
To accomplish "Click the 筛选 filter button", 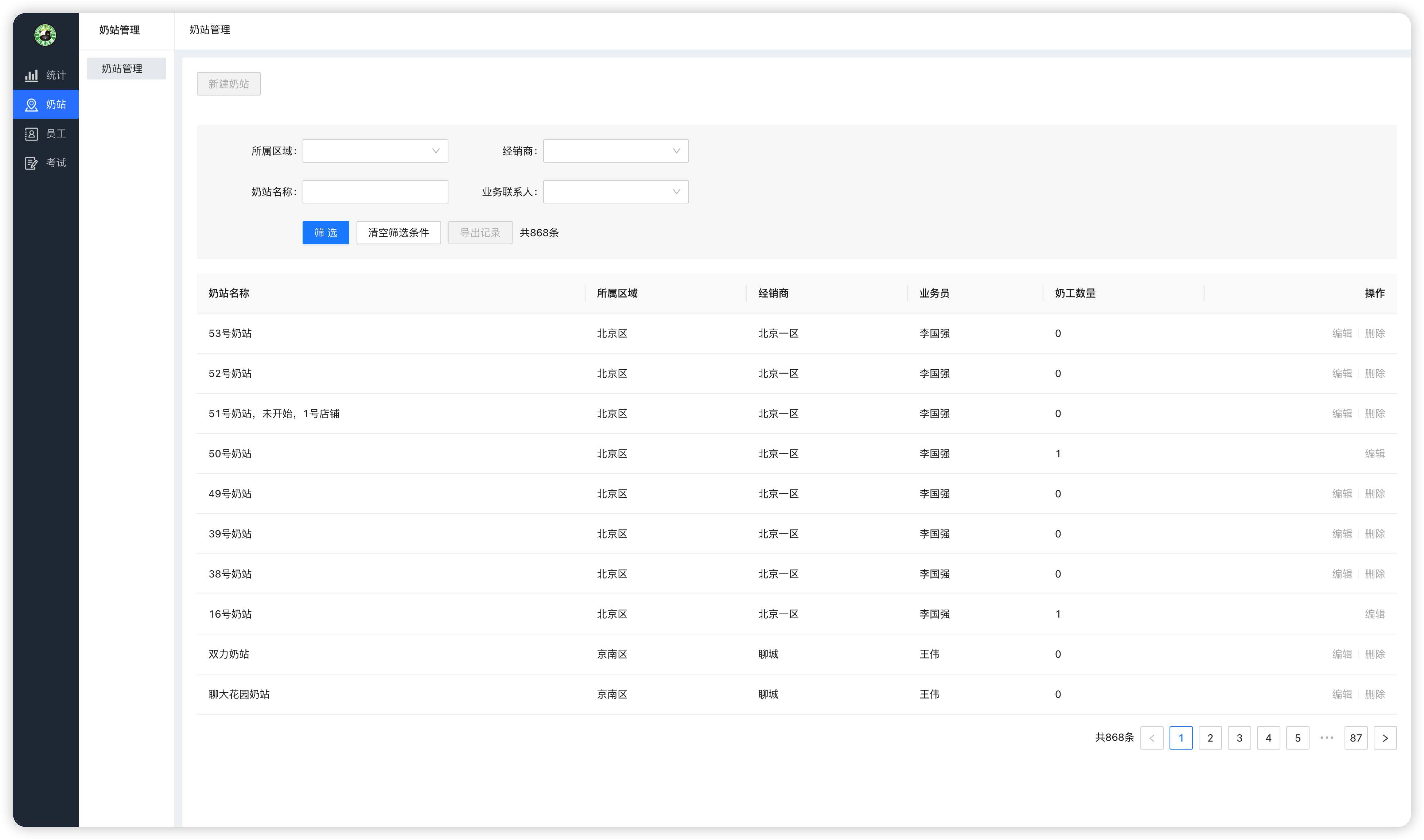I will [x=326, y=233].
